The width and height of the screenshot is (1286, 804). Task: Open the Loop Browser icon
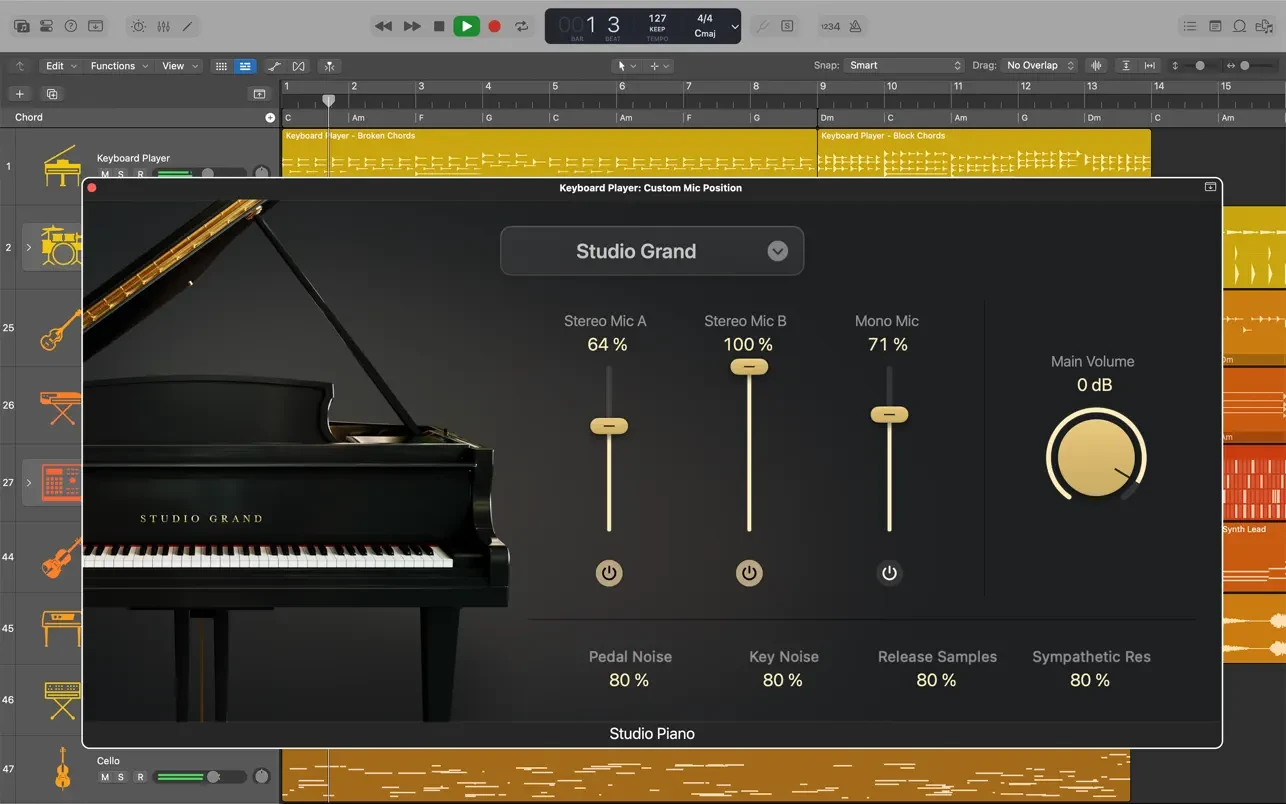1239,26
